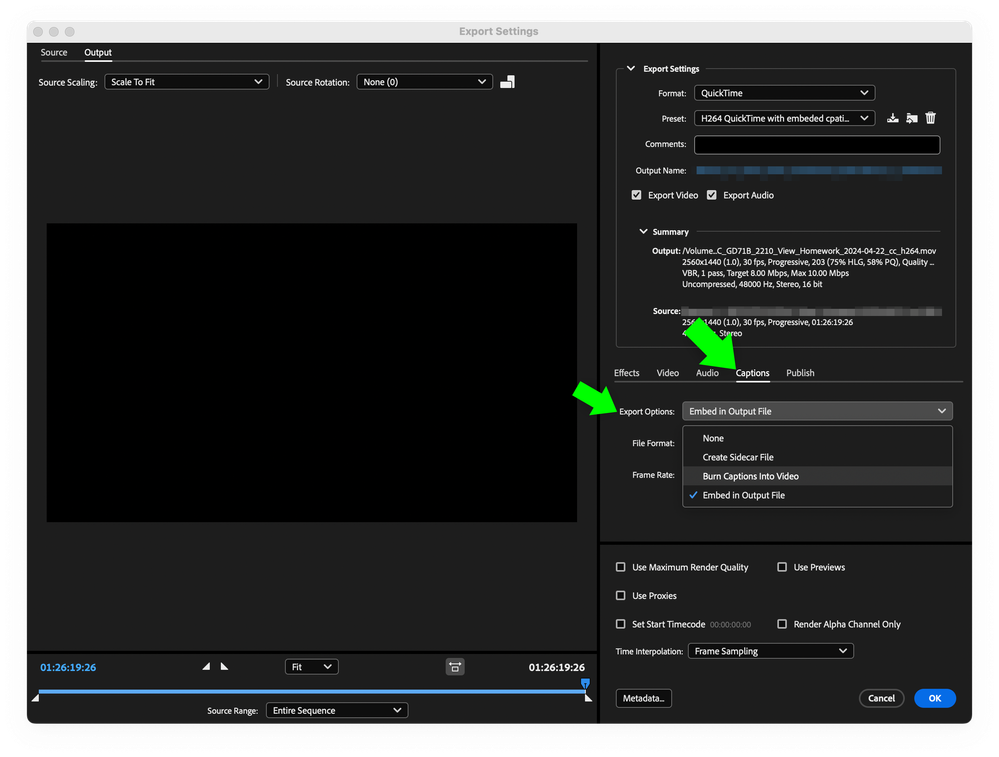
Task: Switch to the Video tab
Action: (667, 372)
